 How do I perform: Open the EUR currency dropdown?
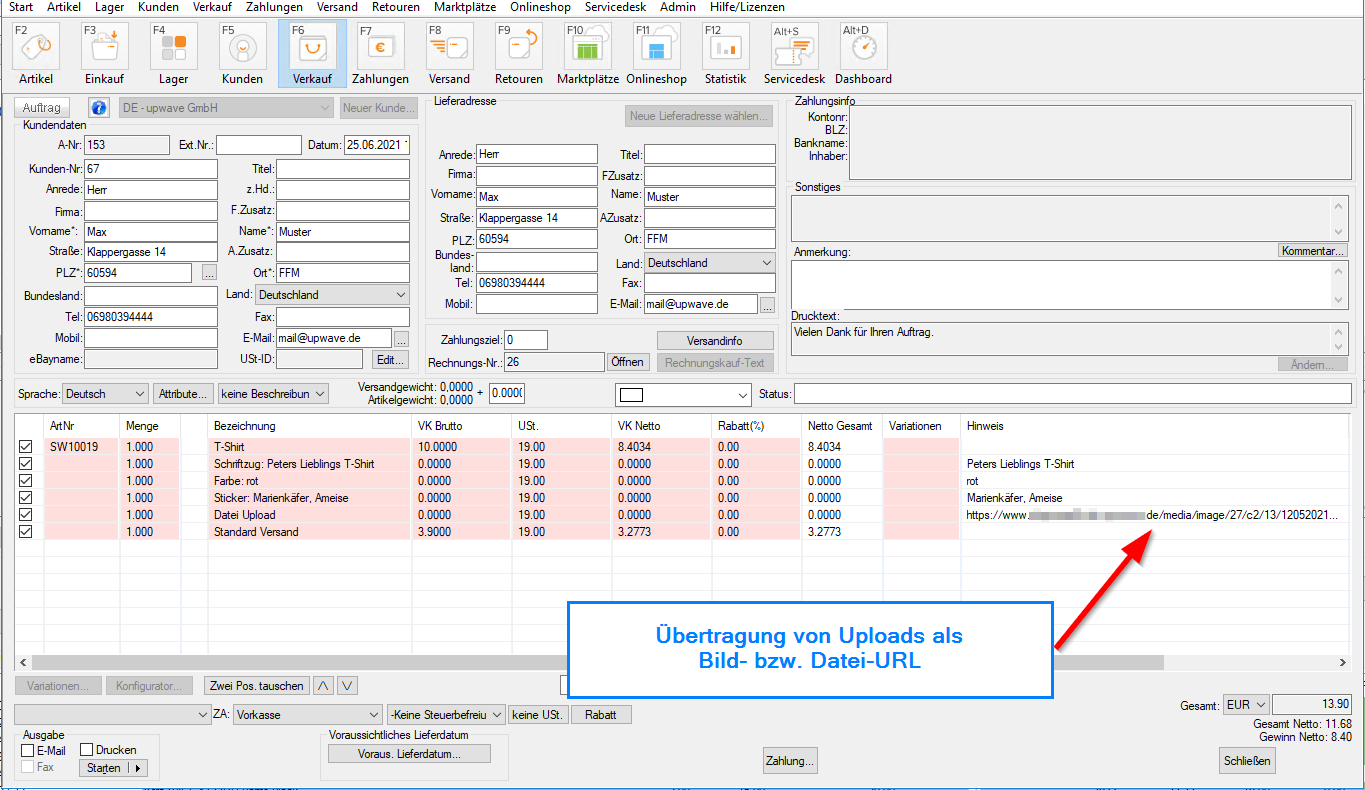point(1246,705)
